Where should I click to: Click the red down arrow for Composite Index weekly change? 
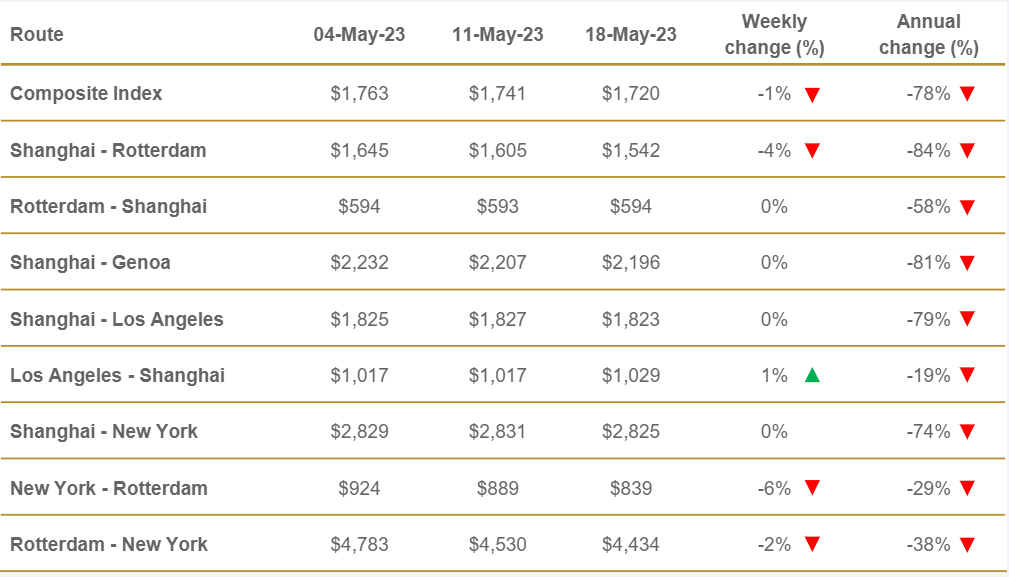pyautogui.click(x=812, y=95)
